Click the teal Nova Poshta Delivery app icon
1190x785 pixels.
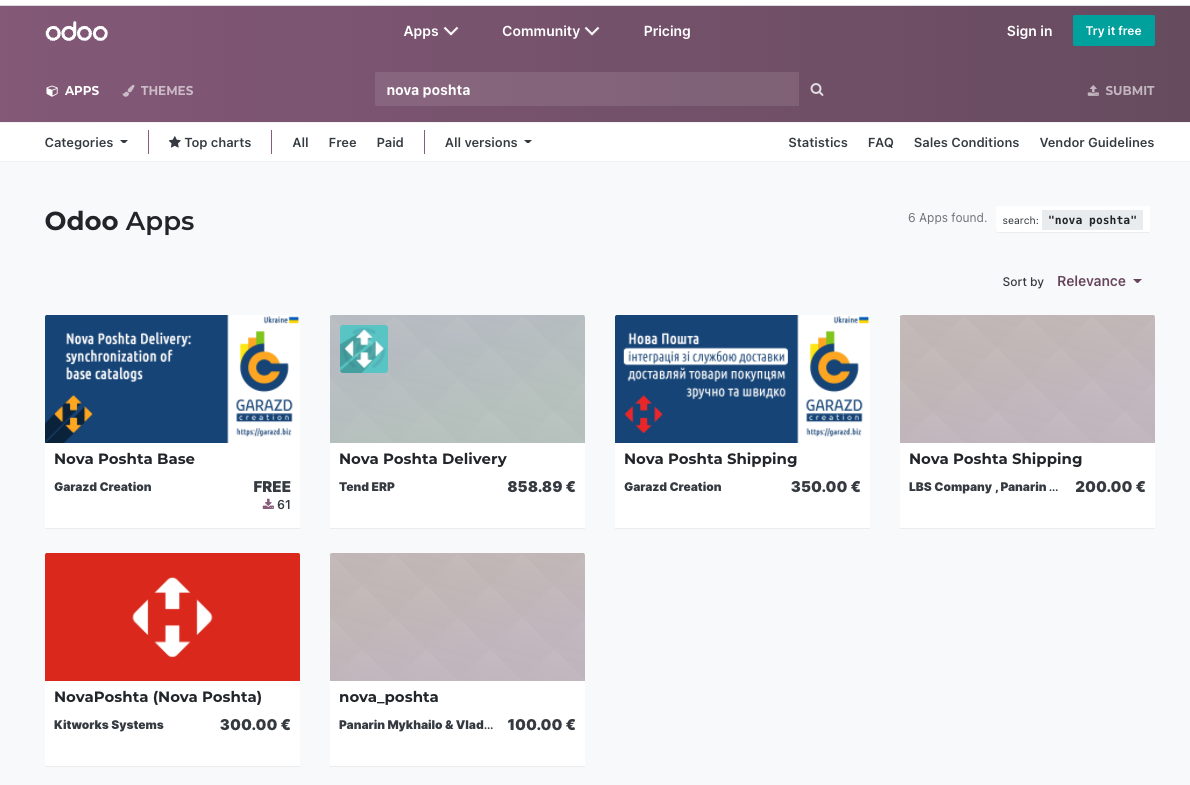[x=364, y=348]
